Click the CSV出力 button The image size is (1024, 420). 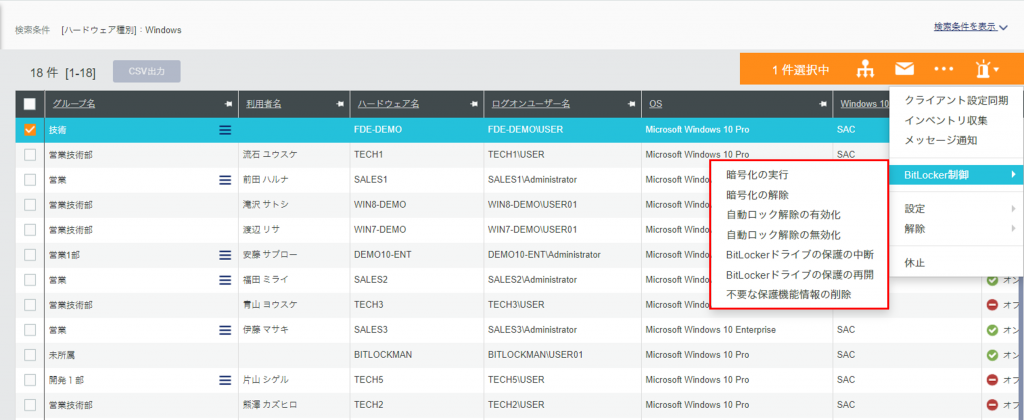[x=147, y=72]
